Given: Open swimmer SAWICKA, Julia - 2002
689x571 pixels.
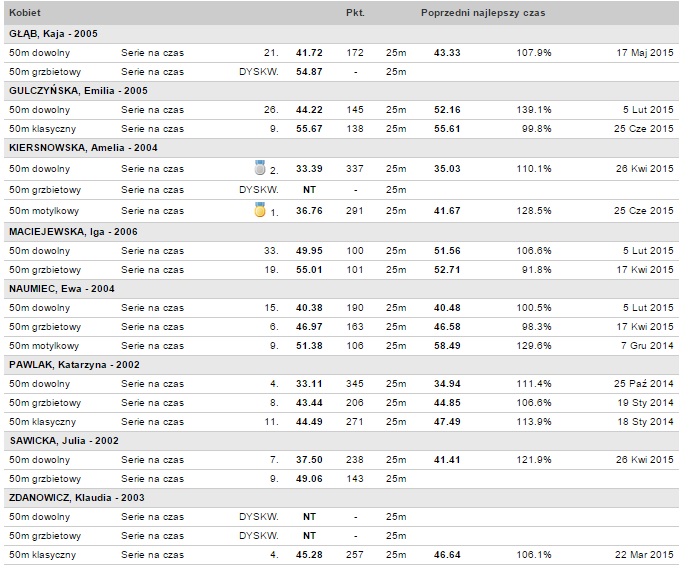Looking at the screenshot, I should (x=64, y=441).
